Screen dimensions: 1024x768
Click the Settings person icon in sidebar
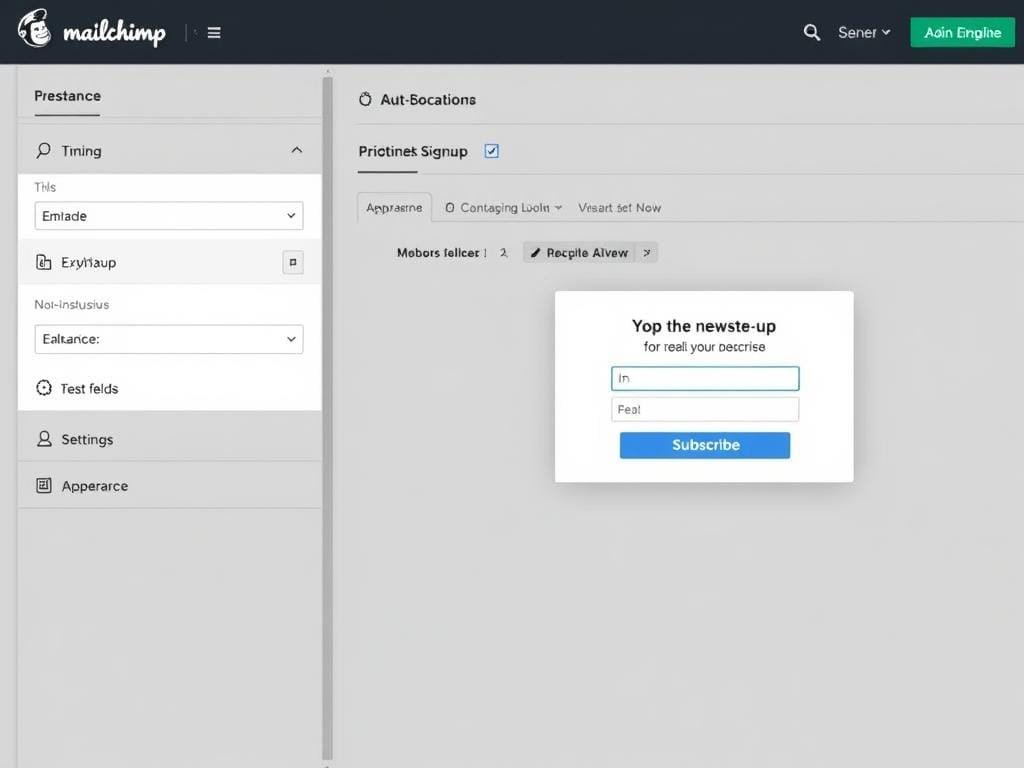click(x=46, y=439)
